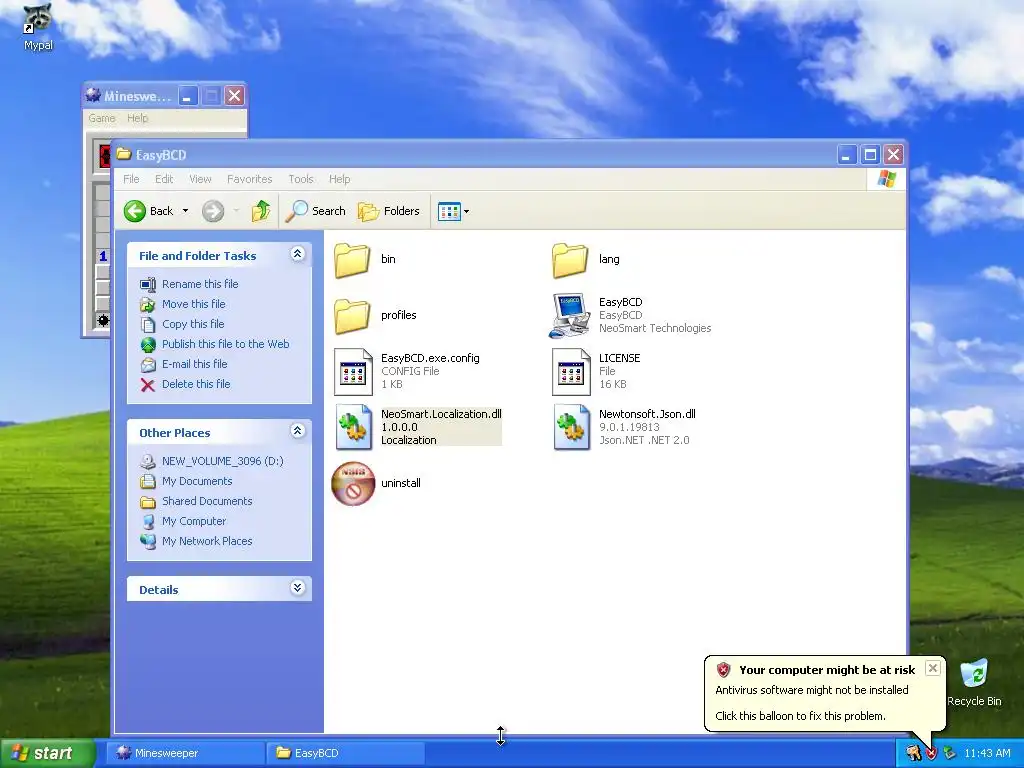Click Publish this file to the Web

[x=225, y=344]
